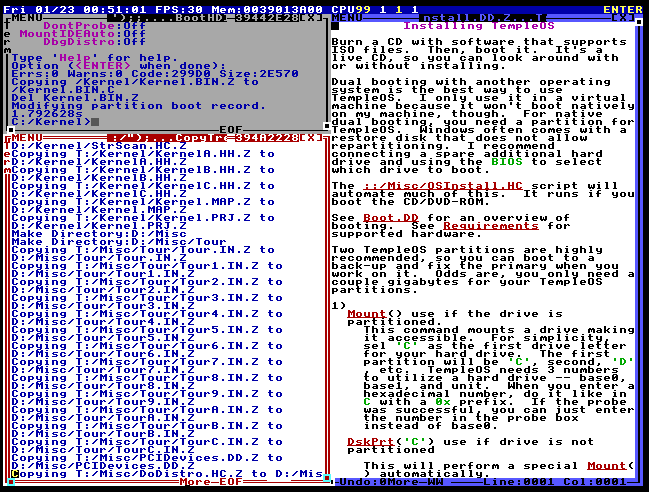Click the Errs:0 Warns:0 compile result line
This screenshot has width=649, height=492.
[x=155, y=74]
